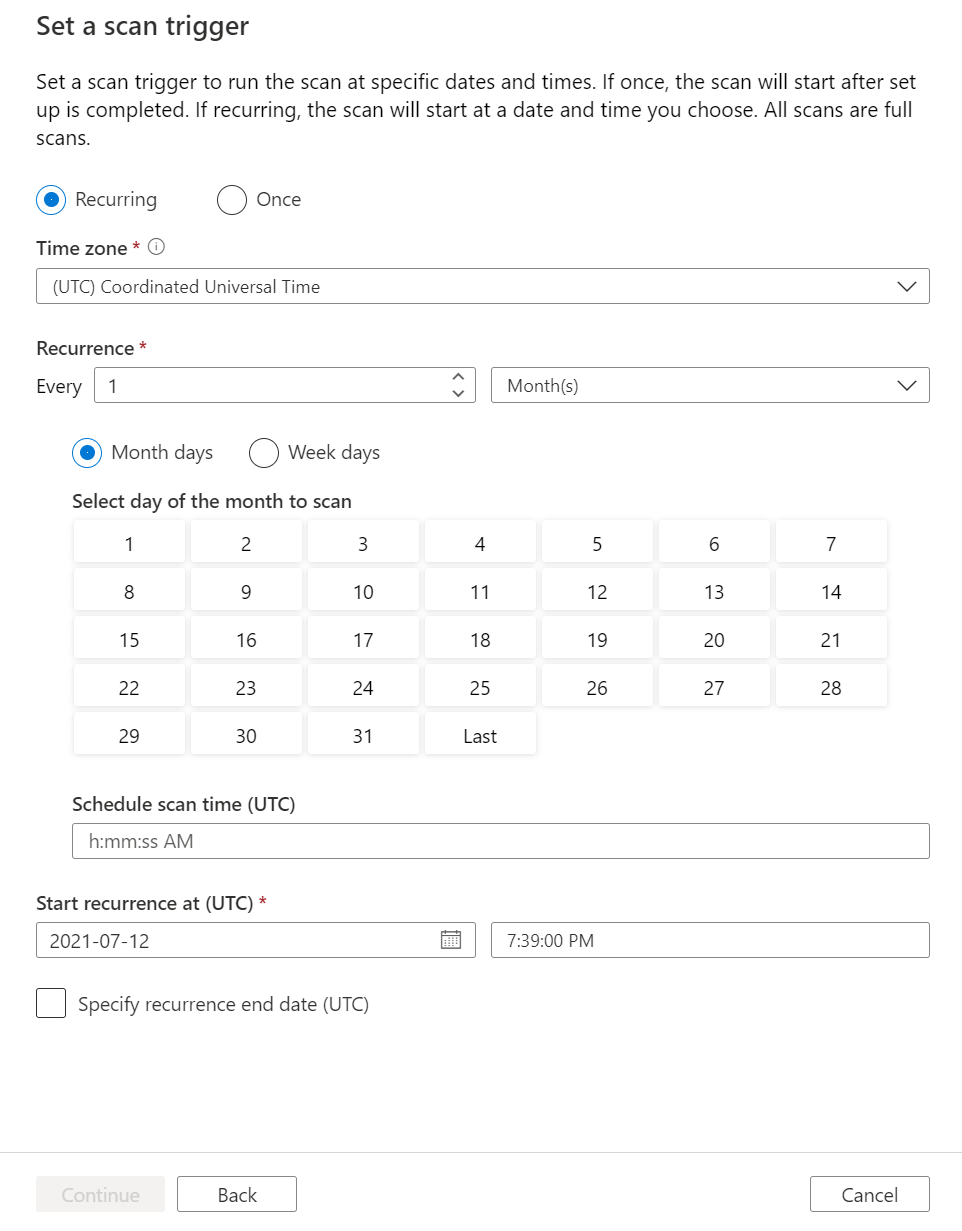The width and height of the screenshot is (962, 1231).
Task: Click the Time zone info icon
Action: coord(155,247)
